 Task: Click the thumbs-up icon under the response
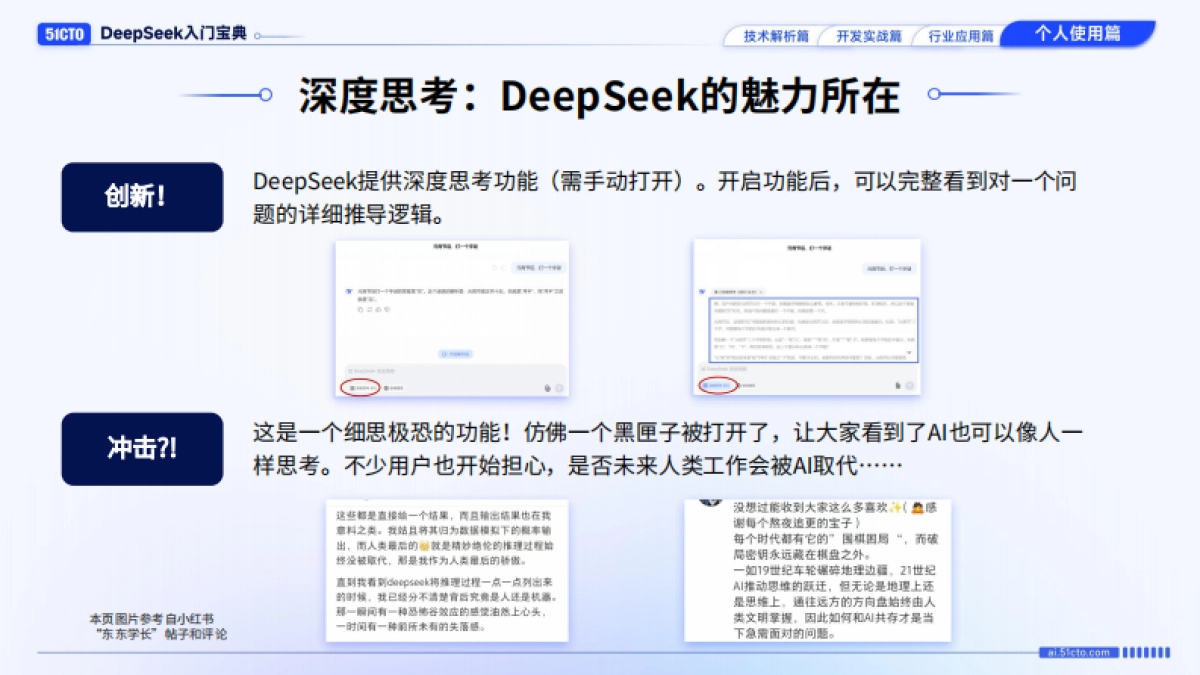pyautogui.click(x=378, y=309)
